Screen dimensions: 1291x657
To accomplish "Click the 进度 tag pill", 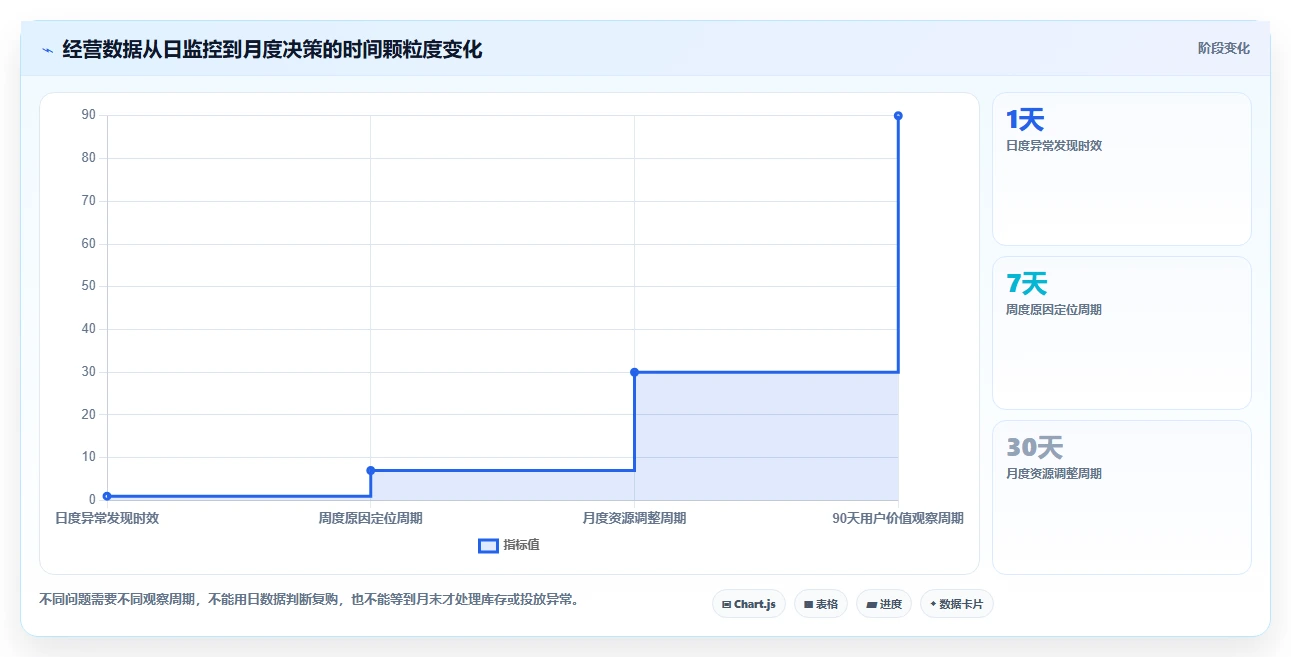I will tap(884, 604).
